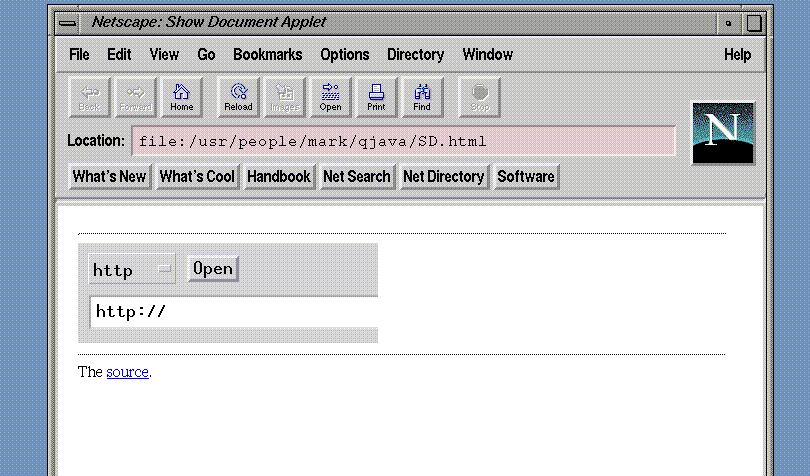This screenshot has height=476, width=810.
Task: Reload the current page
Action: pyautogui.click(x=238, y=97)
